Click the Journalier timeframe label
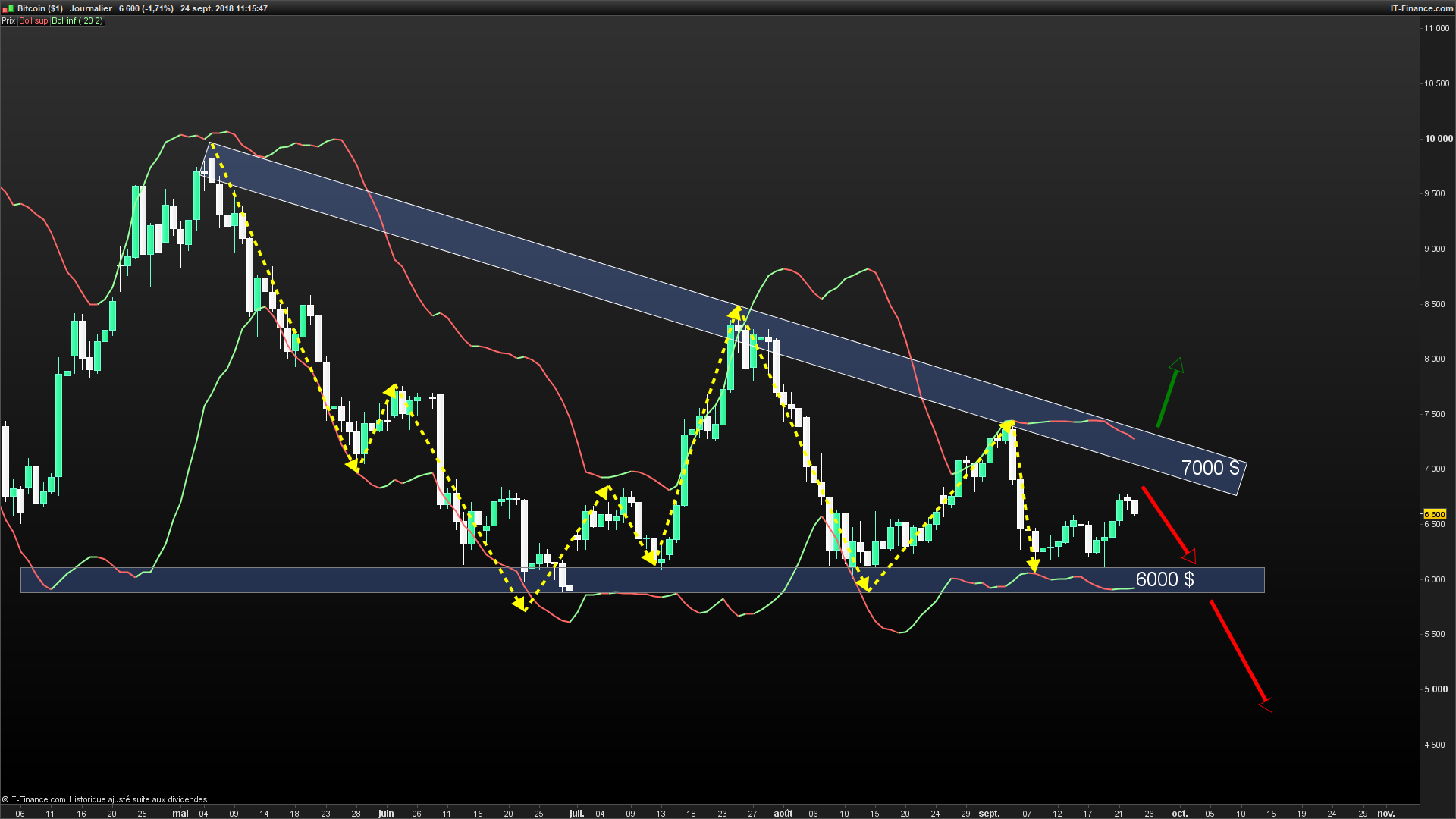Screen dimensions: 1456x819 [91, 8]
